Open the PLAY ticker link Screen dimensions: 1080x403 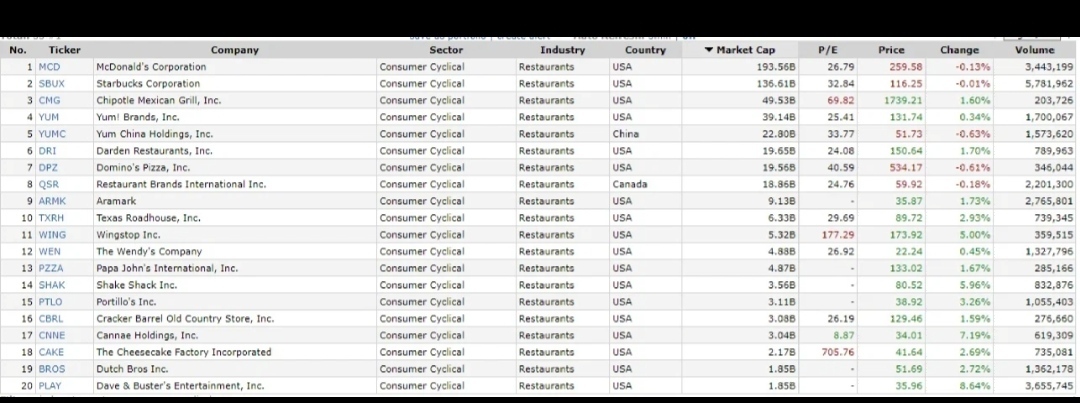click(x=50, y=385)
